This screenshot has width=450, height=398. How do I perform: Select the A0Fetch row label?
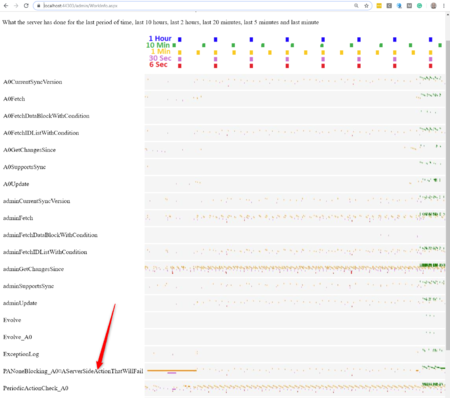click(x=14, y=99)
